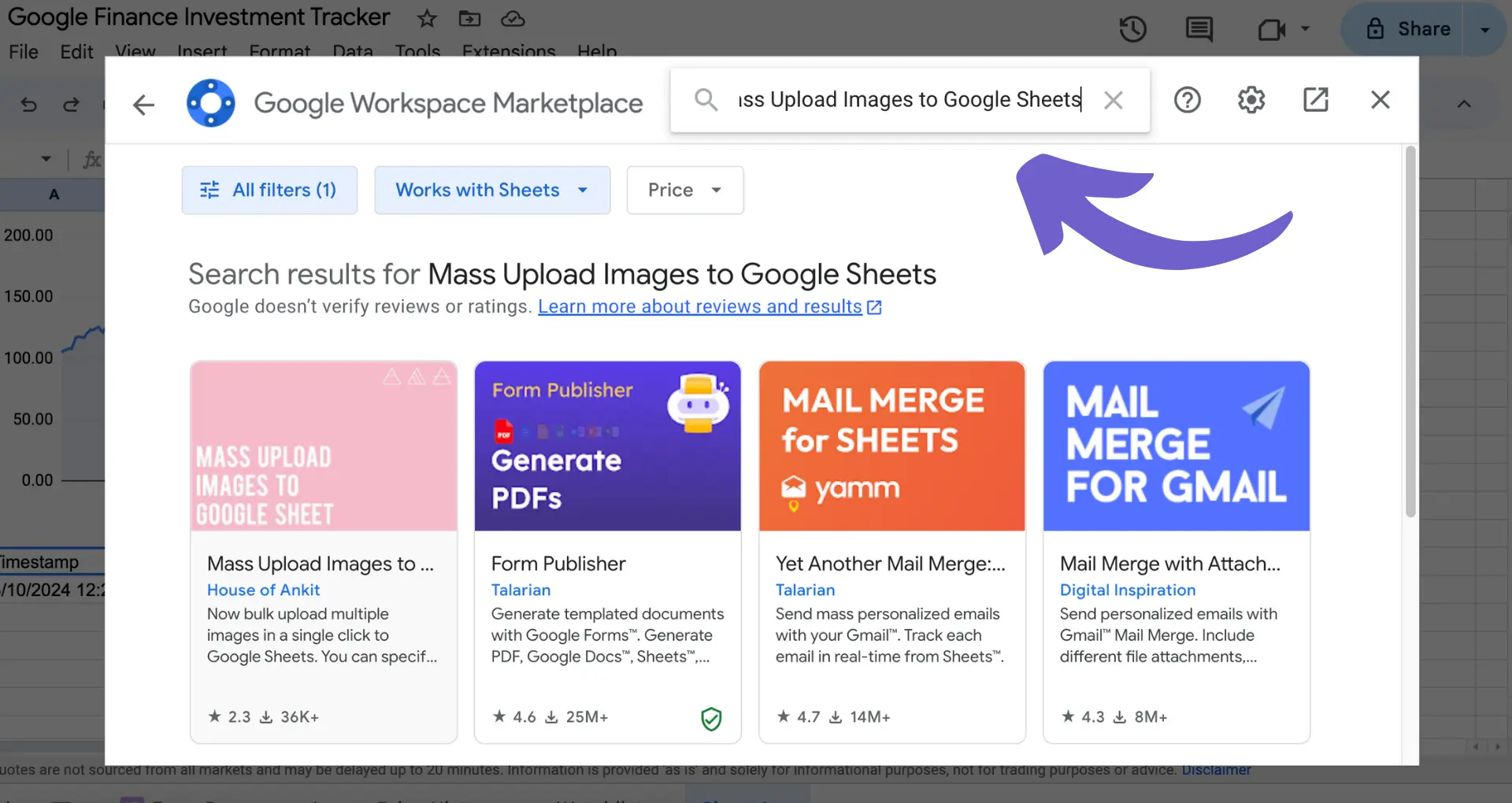
Task: Open developer Digital Inspiration link
Action: pyautogui.click(x=1128, y=590)
